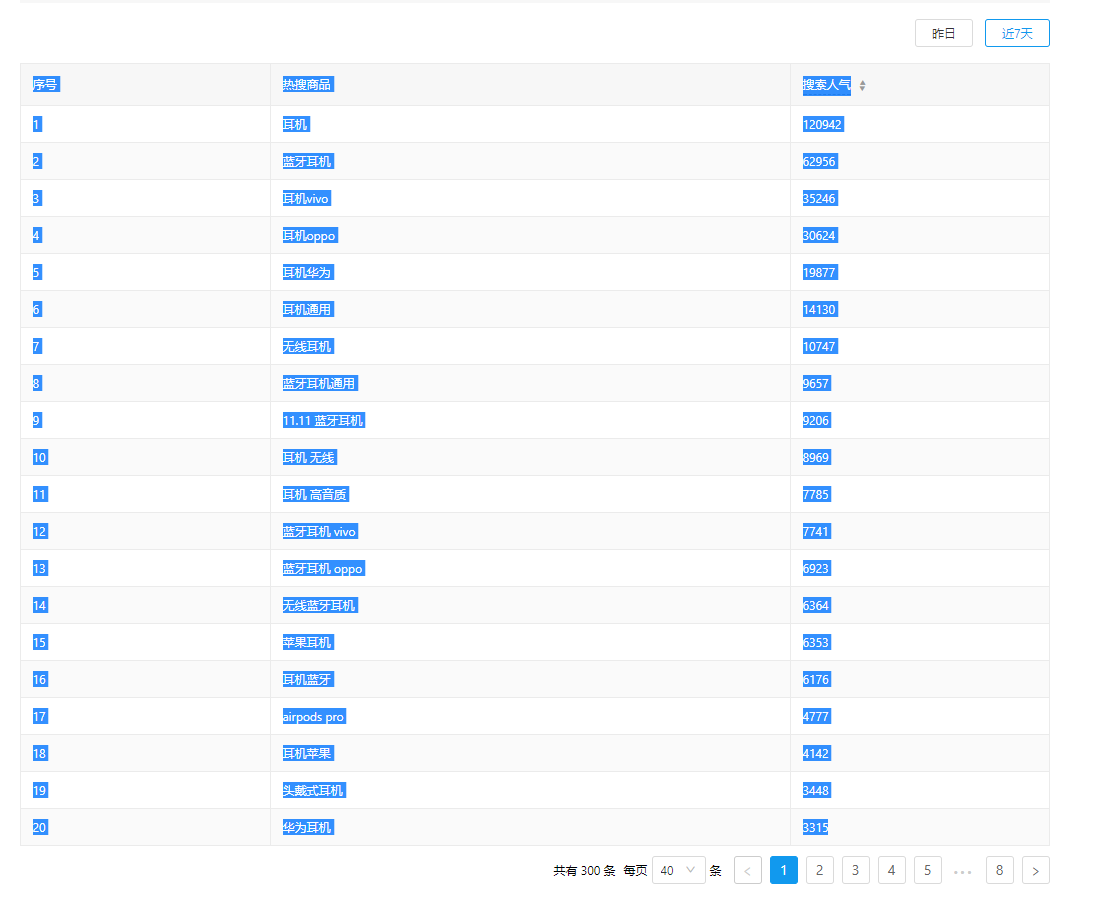This screenshot has width=1096, height=902.
Task: Click the value 3448
Action: 816,791
